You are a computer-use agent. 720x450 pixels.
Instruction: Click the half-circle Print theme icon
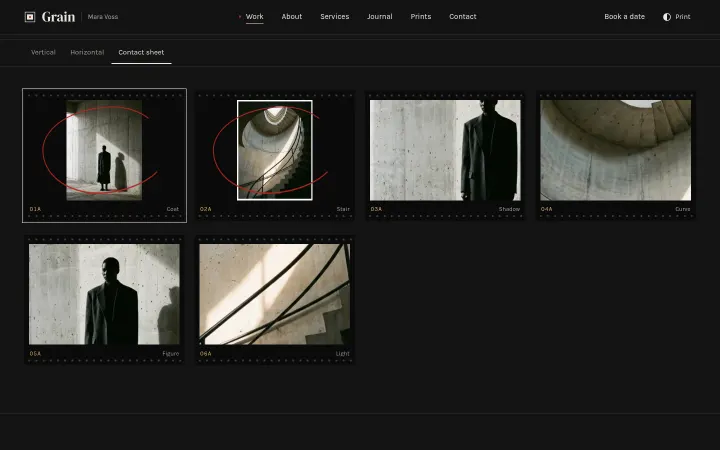click(x=667, y=17)
